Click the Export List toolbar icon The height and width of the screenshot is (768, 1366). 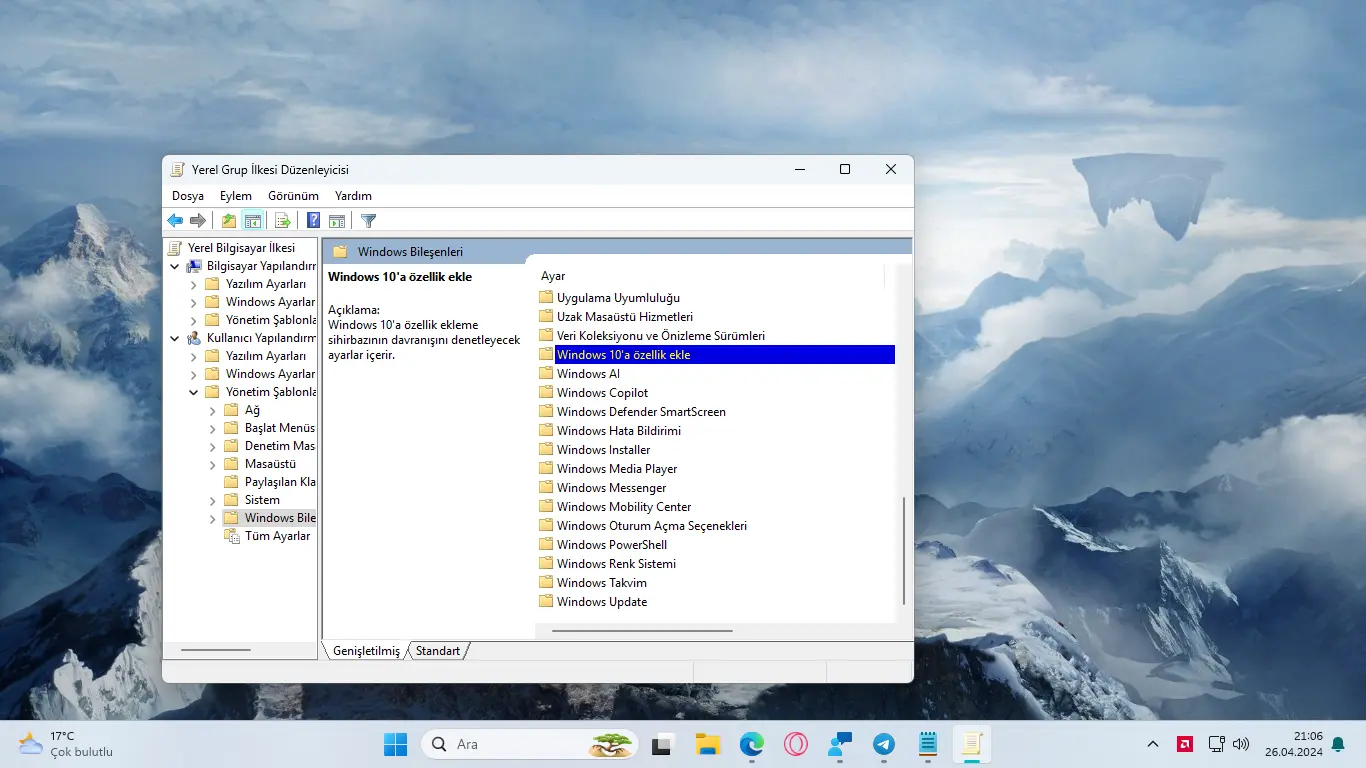coord(283,221)
